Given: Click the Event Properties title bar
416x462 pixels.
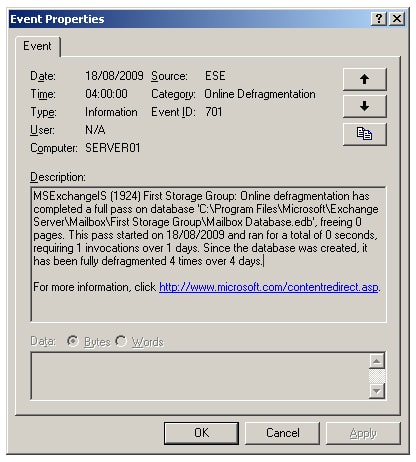Looking at the screenshot, I should (190, 19).
